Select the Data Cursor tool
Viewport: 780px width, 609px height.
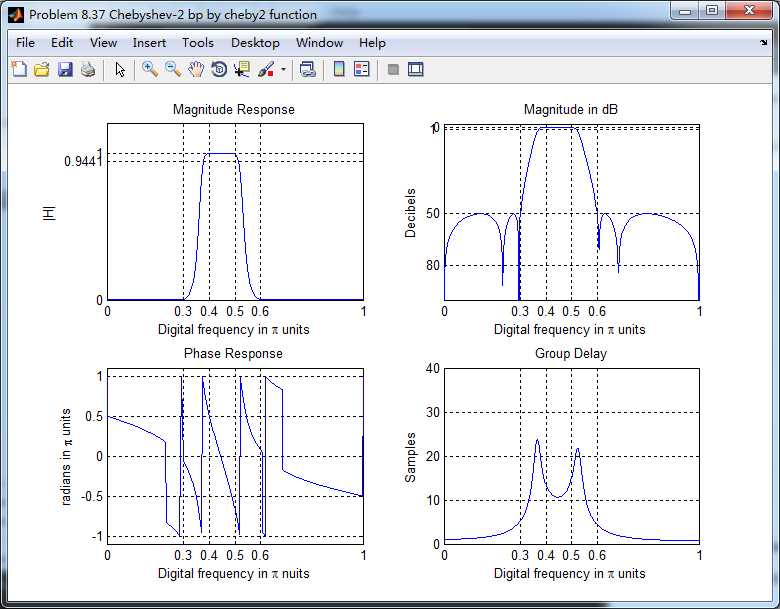point(242,69)
